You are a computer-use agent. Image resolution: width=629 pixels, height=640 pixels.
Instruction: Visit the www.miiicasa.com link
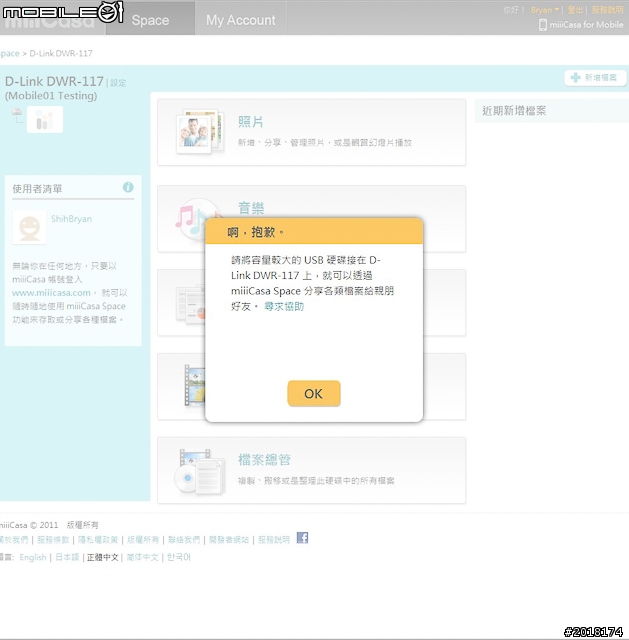(51, 293)
